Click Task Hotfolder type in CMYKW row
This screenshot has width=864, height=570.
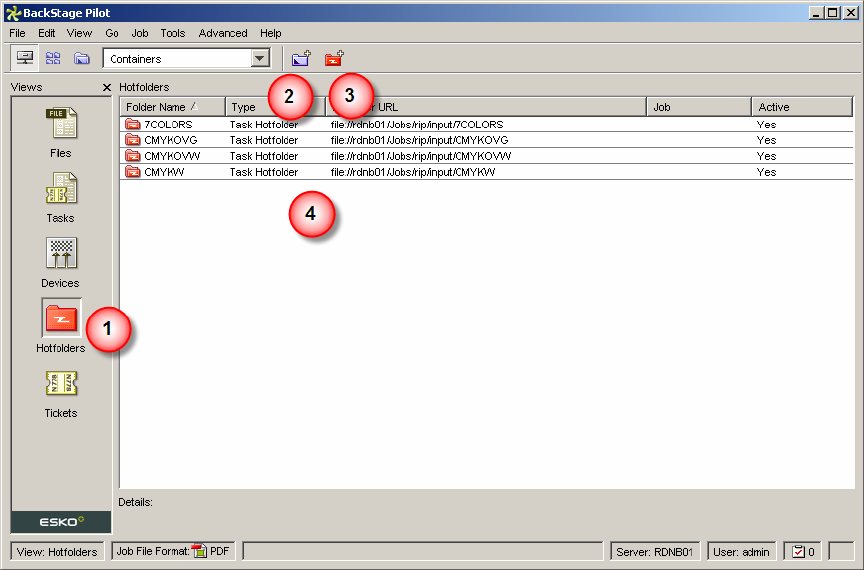[x=264, y=172]
